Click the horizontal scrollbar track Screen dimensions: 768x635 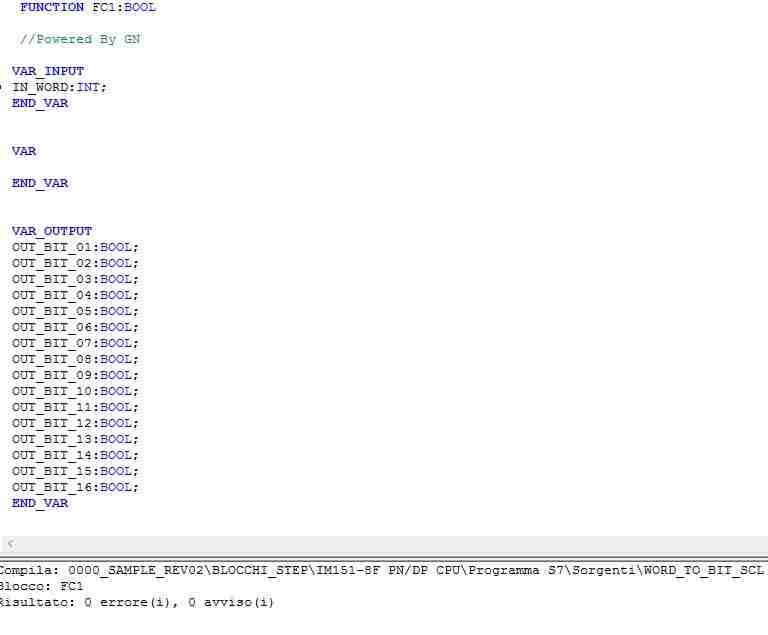(392, 543)
